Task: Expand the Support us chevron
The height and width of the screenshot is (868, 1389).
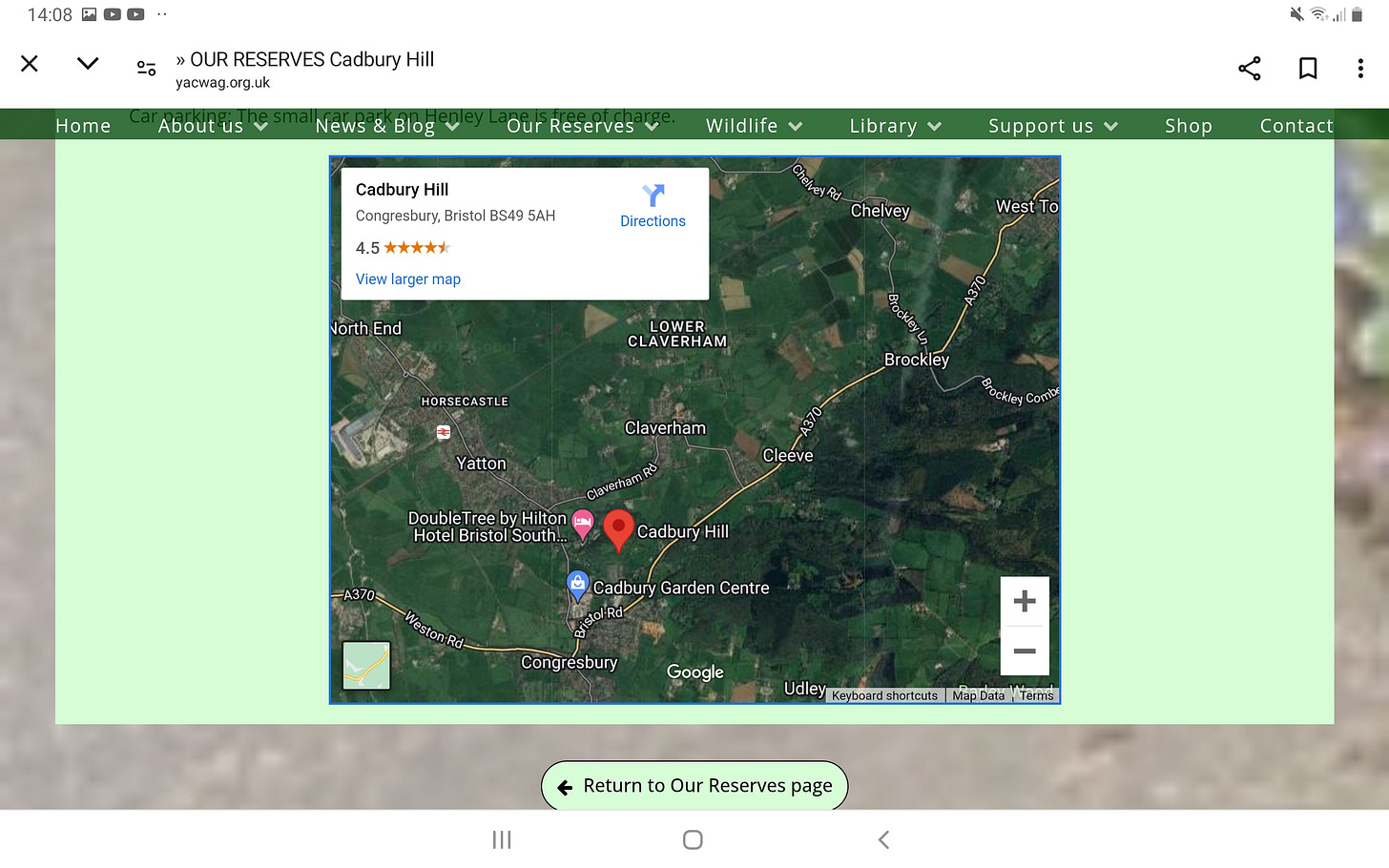Action: coord(1110,126)
